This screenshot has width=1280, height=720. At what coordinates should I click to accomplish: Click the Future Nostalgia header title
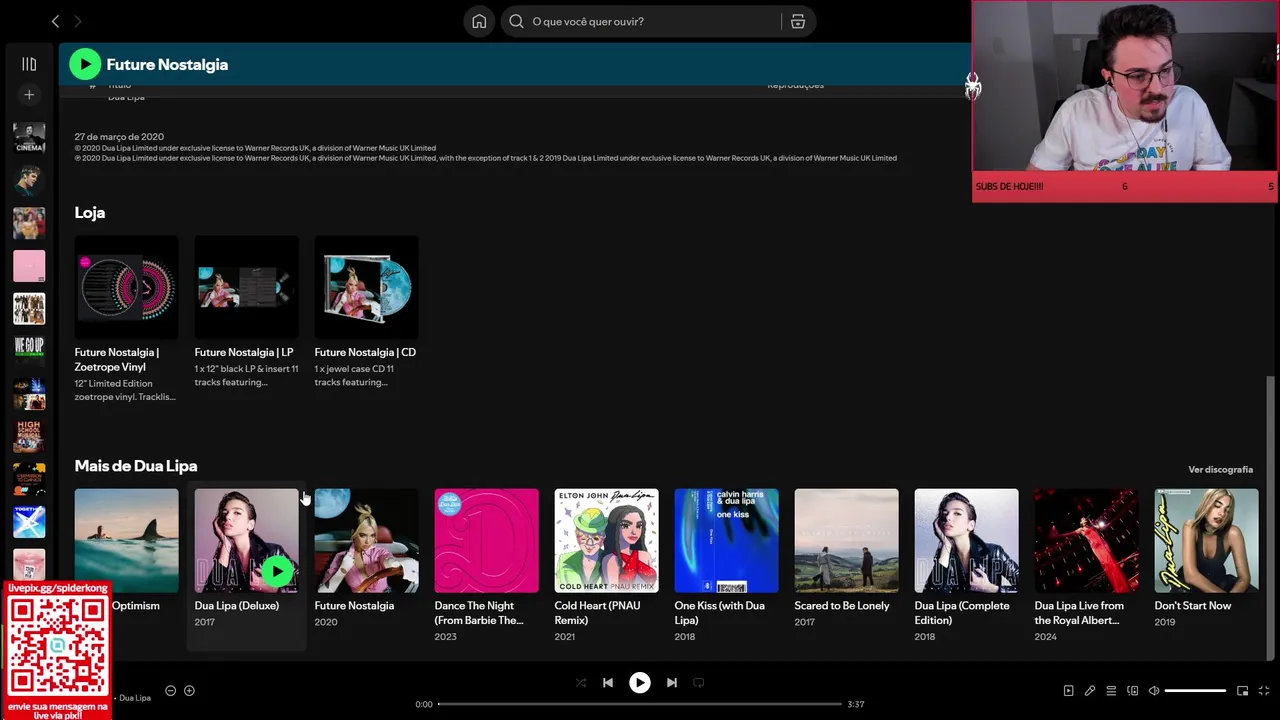coord(167,64)
